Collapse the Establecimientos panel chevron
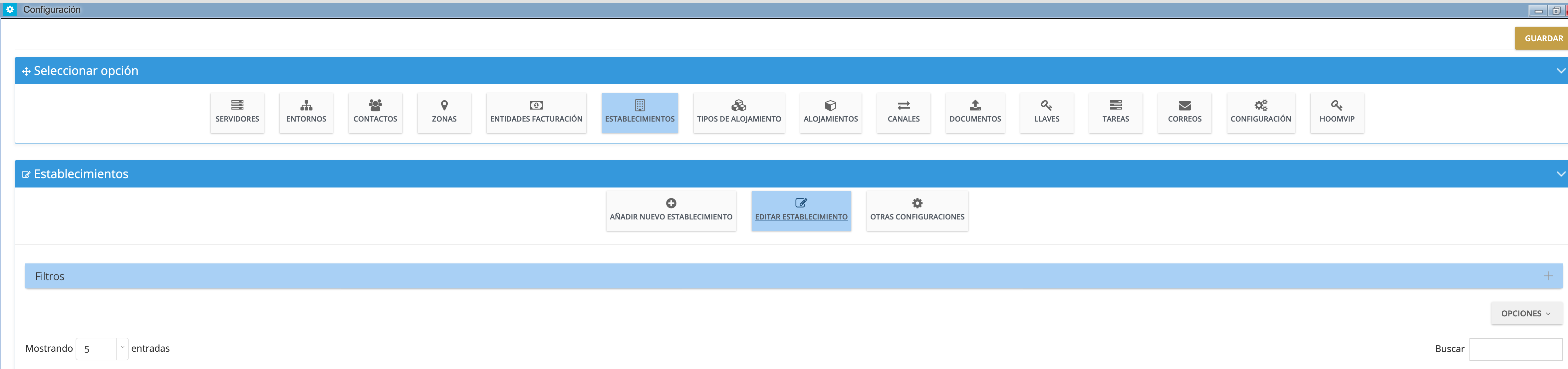This screenshot has width=1568, height=369. pyautogui.click(x=1560, y=174)
